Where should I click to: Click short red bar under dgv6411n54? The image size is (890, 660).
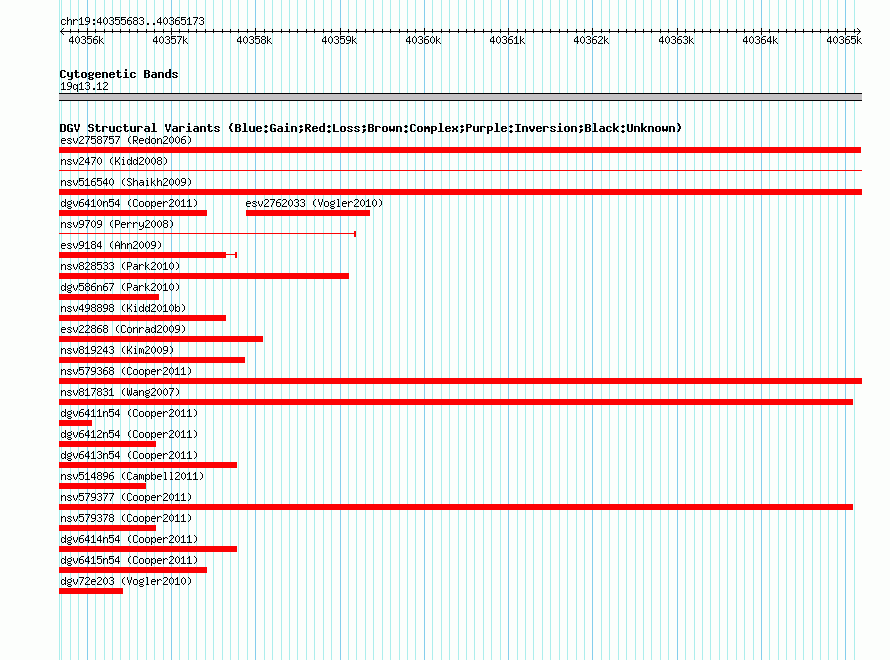(x=75, y=423)
